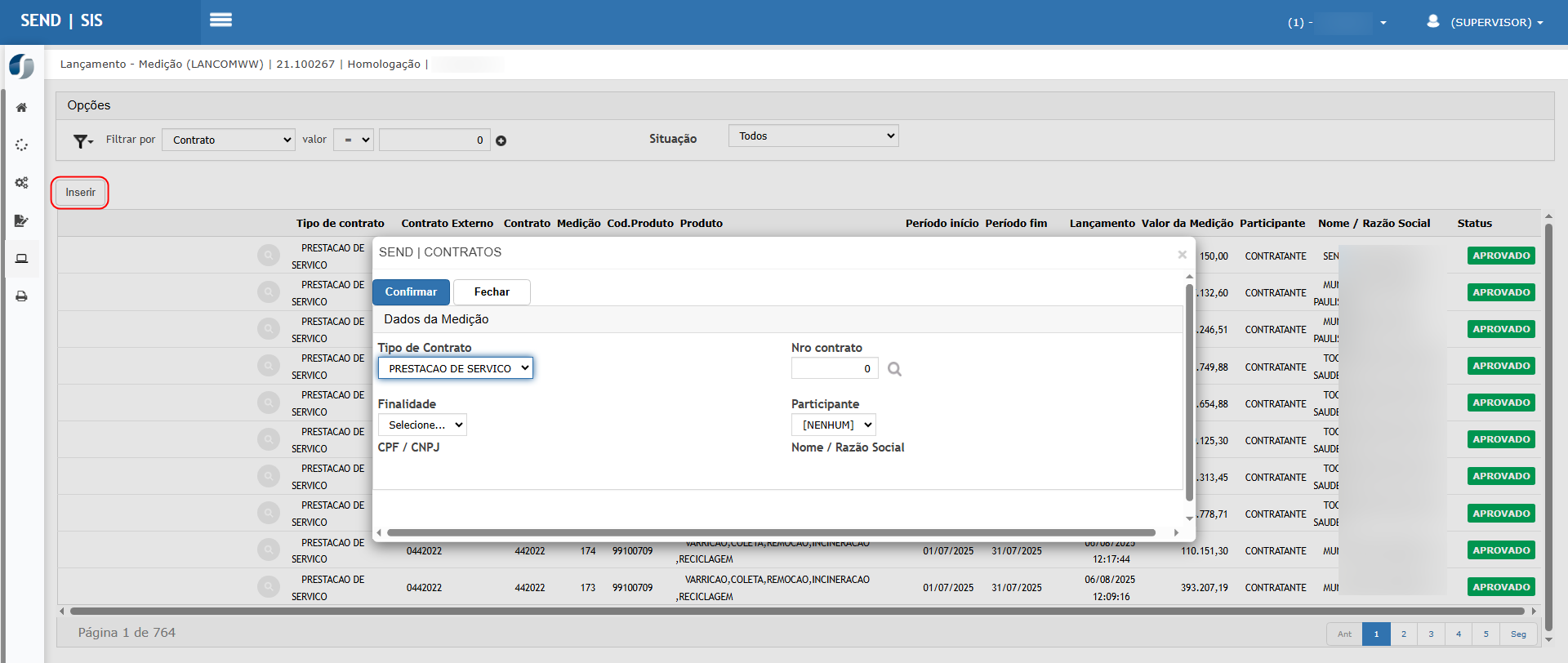This screenshot has height=663, width=1568.
Task: Go to page 3 in pagination
Action: pyautogui.click(x=1431, y=634)
